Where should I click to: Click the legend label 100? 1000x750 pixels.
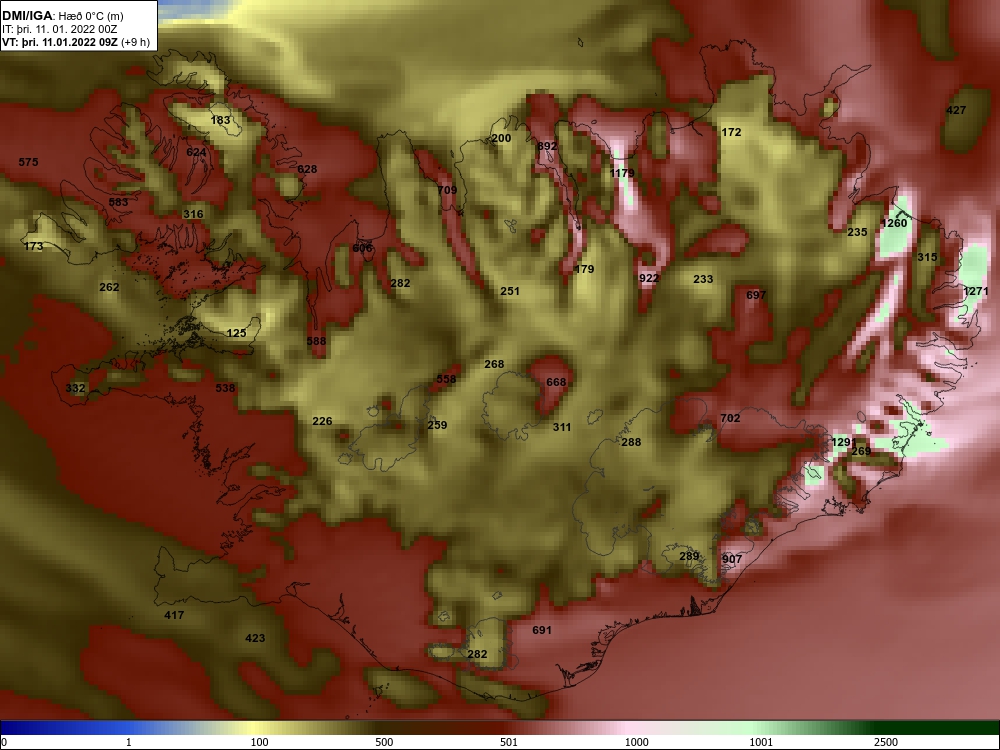click(x=260, y=742)
